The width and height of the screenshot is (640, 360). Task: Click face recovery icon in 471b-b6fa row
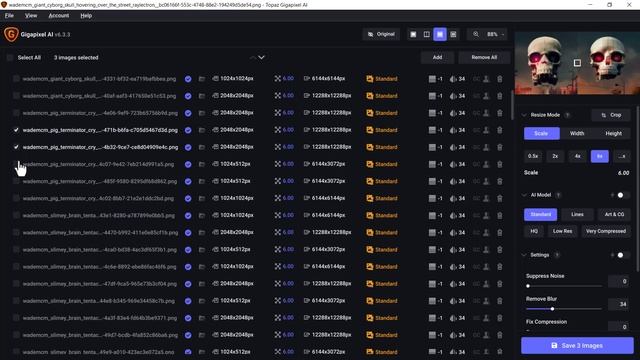486,130
